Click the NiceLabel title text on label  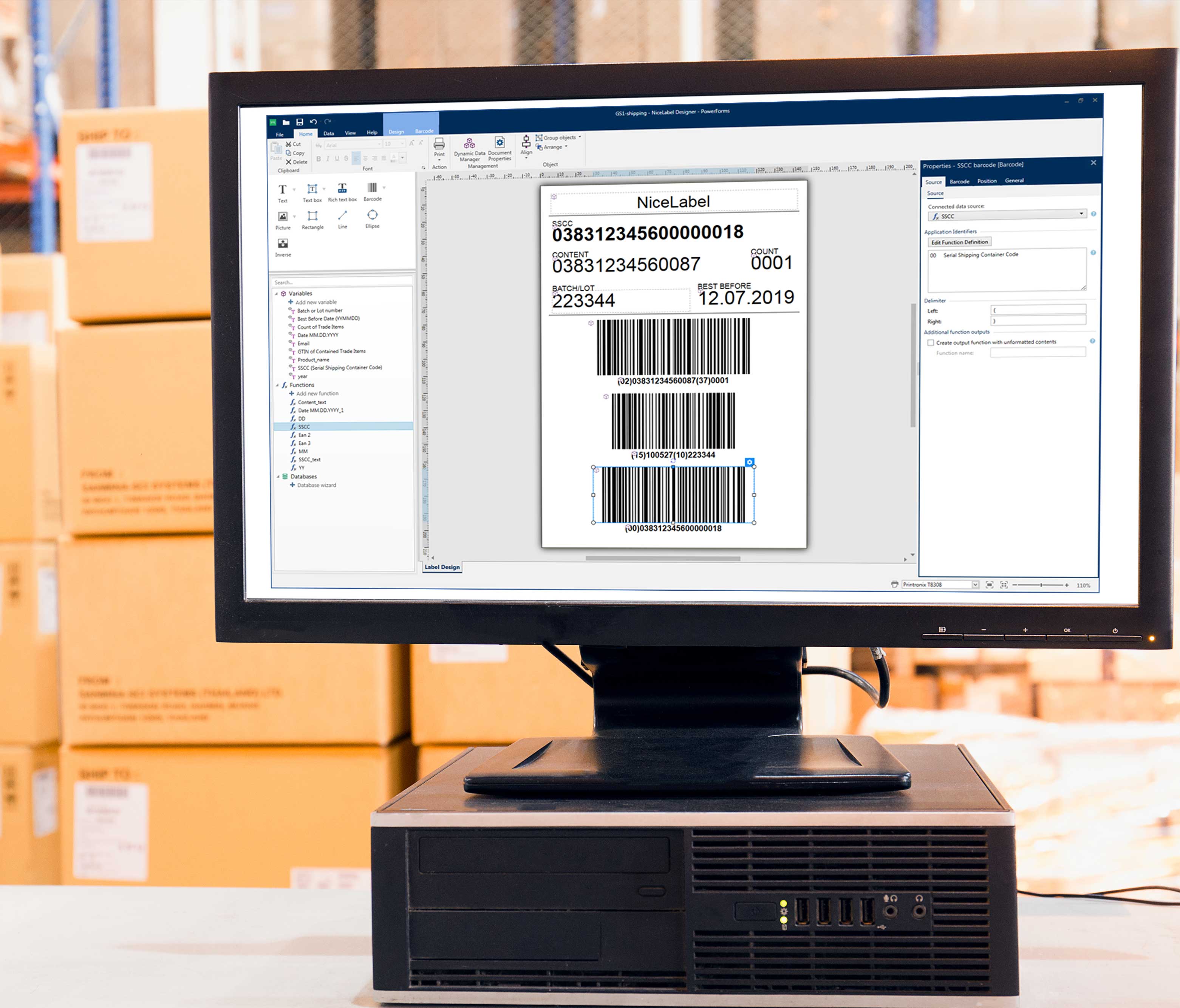coord(673,202)
